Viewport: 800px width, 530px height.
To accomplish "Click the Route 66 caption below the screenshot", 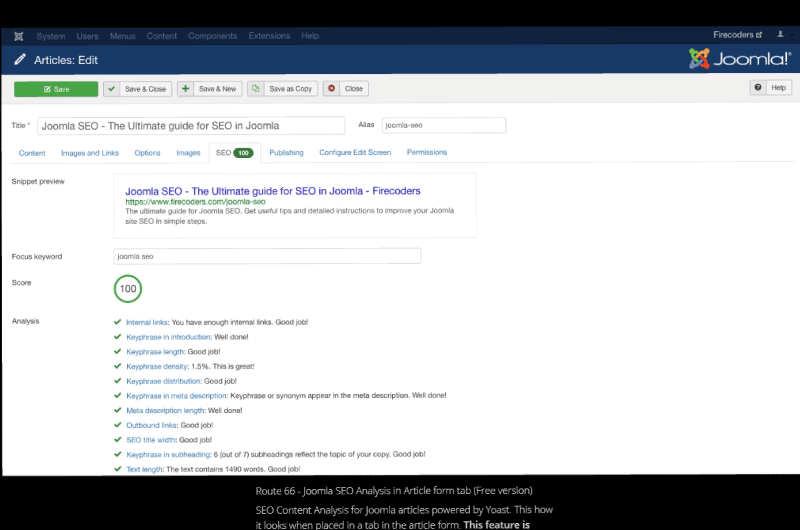I will tap(394, 491).
